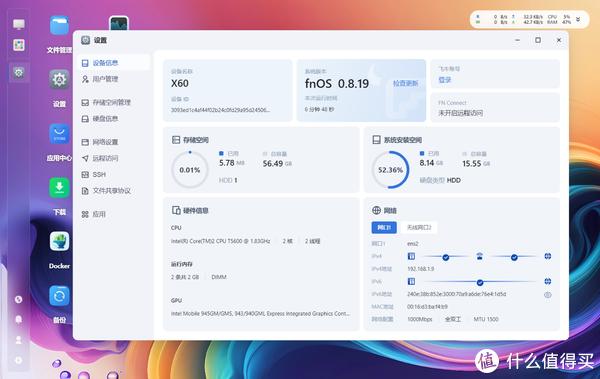
Task: Click the user profile icon in dock
Action: 18,340
